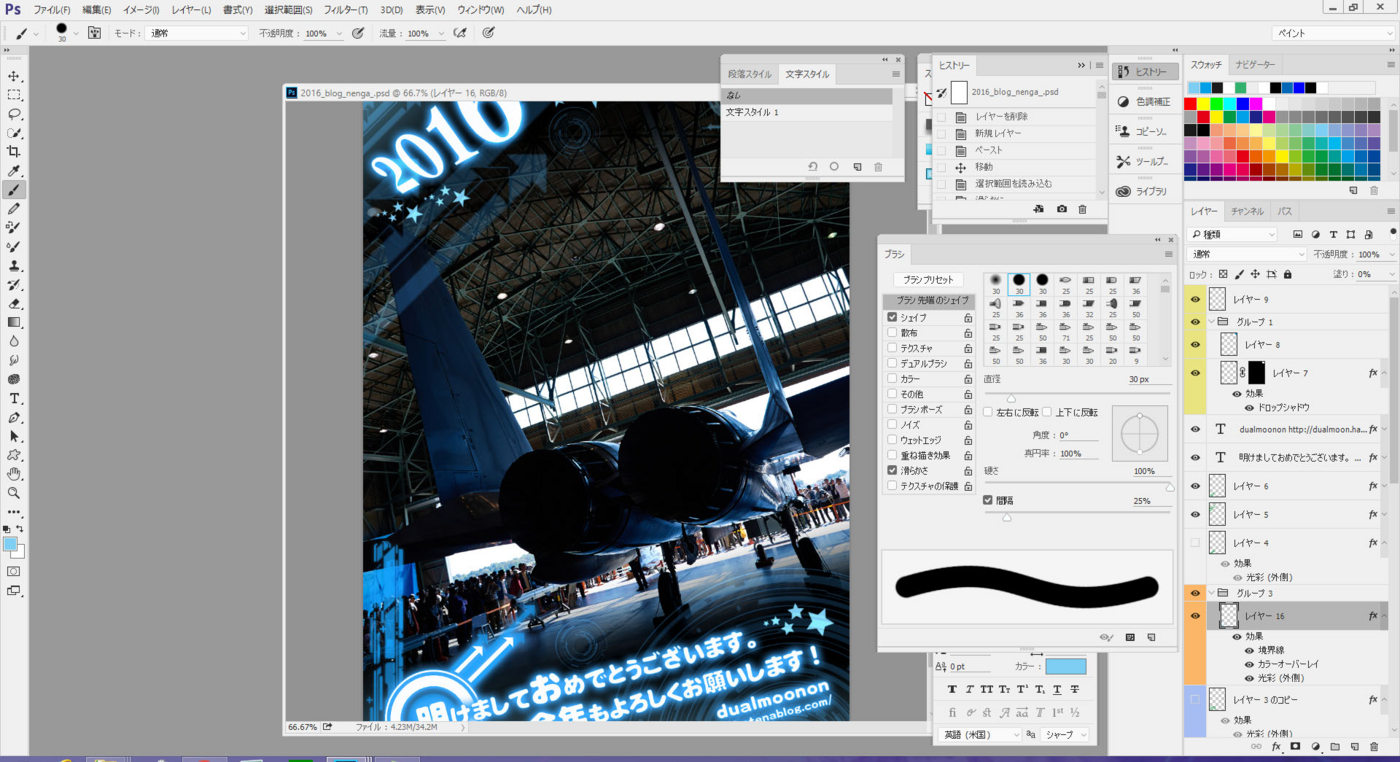Enable the デュアルブラシ checkbox
1400x762 pixels.
[x=892, y=363]
